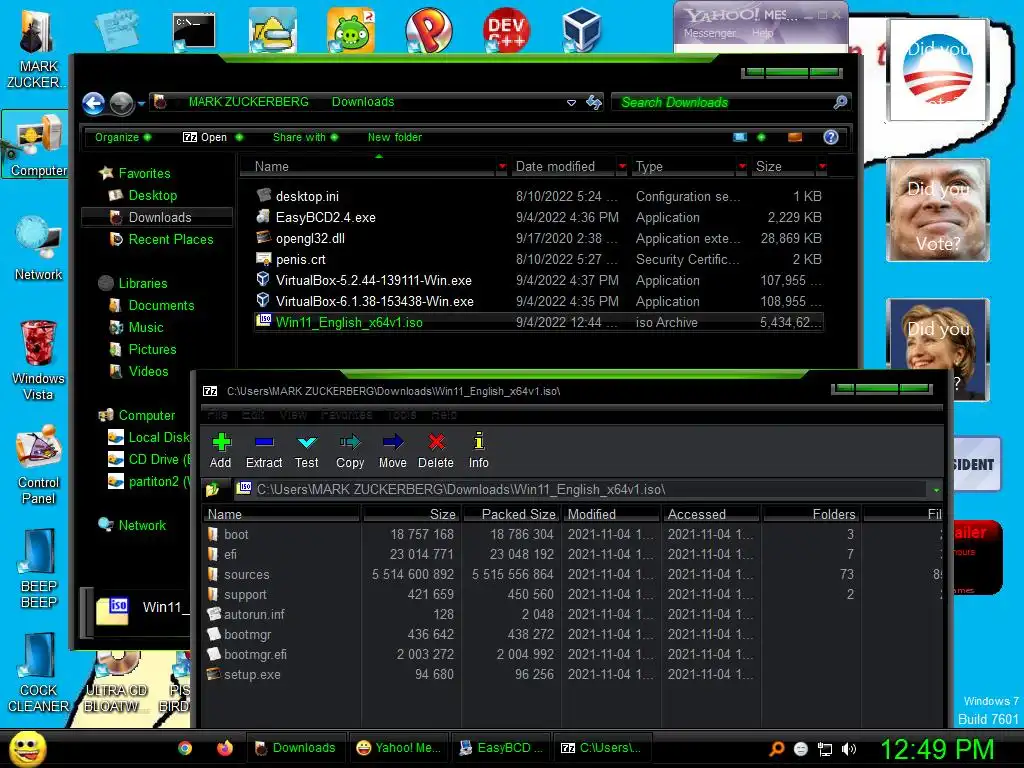This screenshot has width=1024, height=768.
Task: Open the Dev-C++ desktop icon
Action: tap(506, 30)
